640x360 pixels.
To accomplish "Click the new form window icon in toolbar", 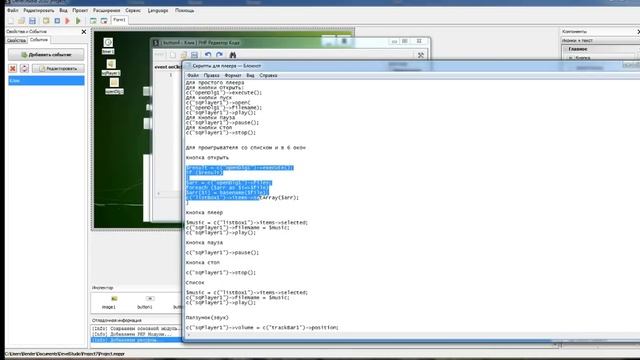I will [93, 20].
